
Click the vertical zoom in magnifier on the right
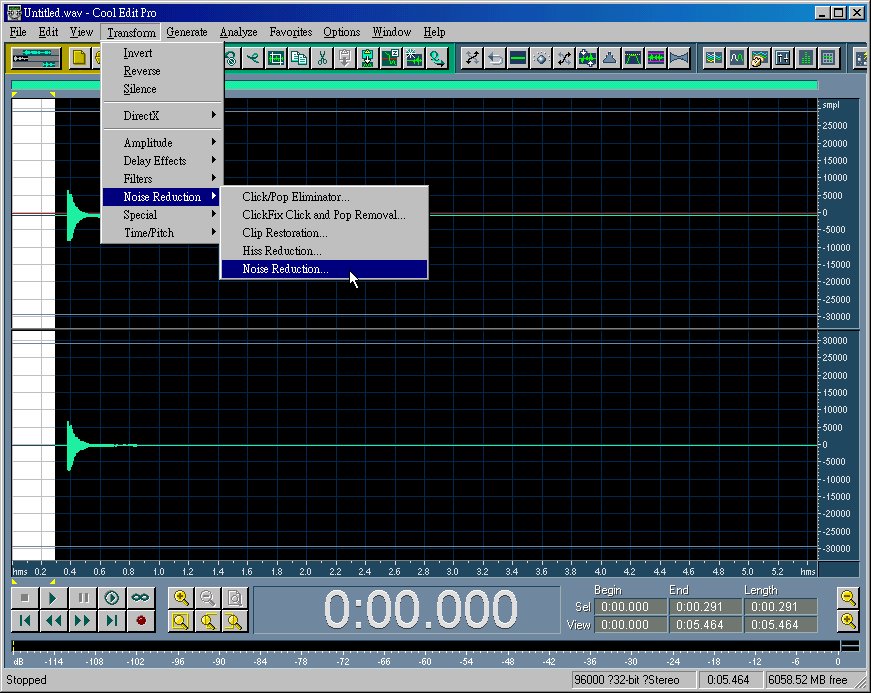click(x=848, y=621)
